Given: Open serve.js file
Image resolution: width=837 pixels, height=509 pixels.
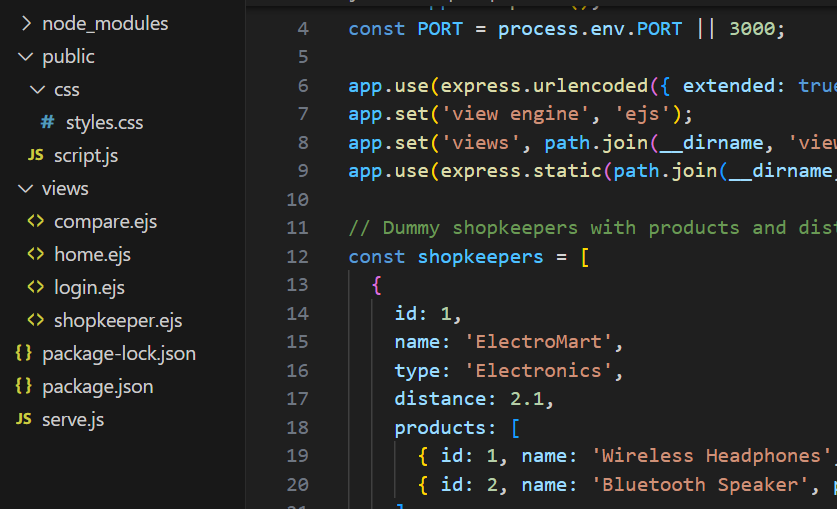Looking at the screenshot, I should [x=73, y=420].
